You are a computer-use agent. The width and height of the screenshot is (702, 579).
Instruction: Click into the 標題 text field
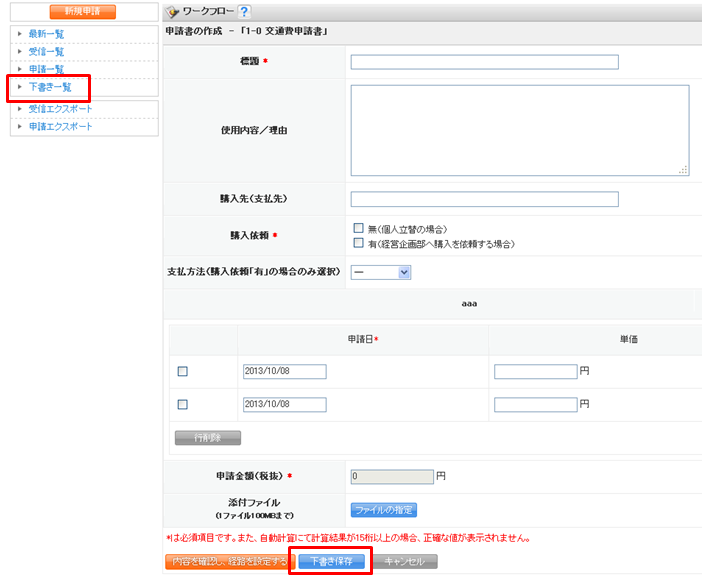tap(484, 62)
